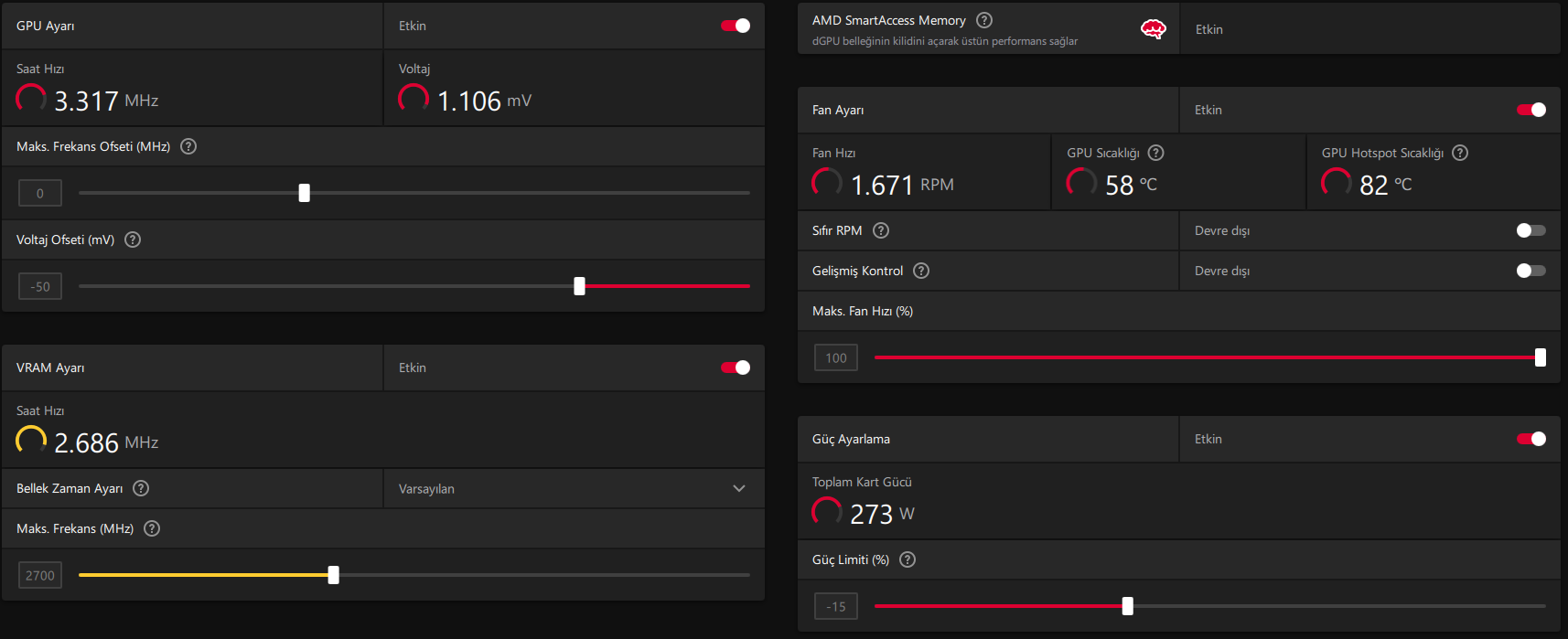
Task: Open help for Maks. Frekans Ofseti (MHz)
Action: [x=188, y=146]
